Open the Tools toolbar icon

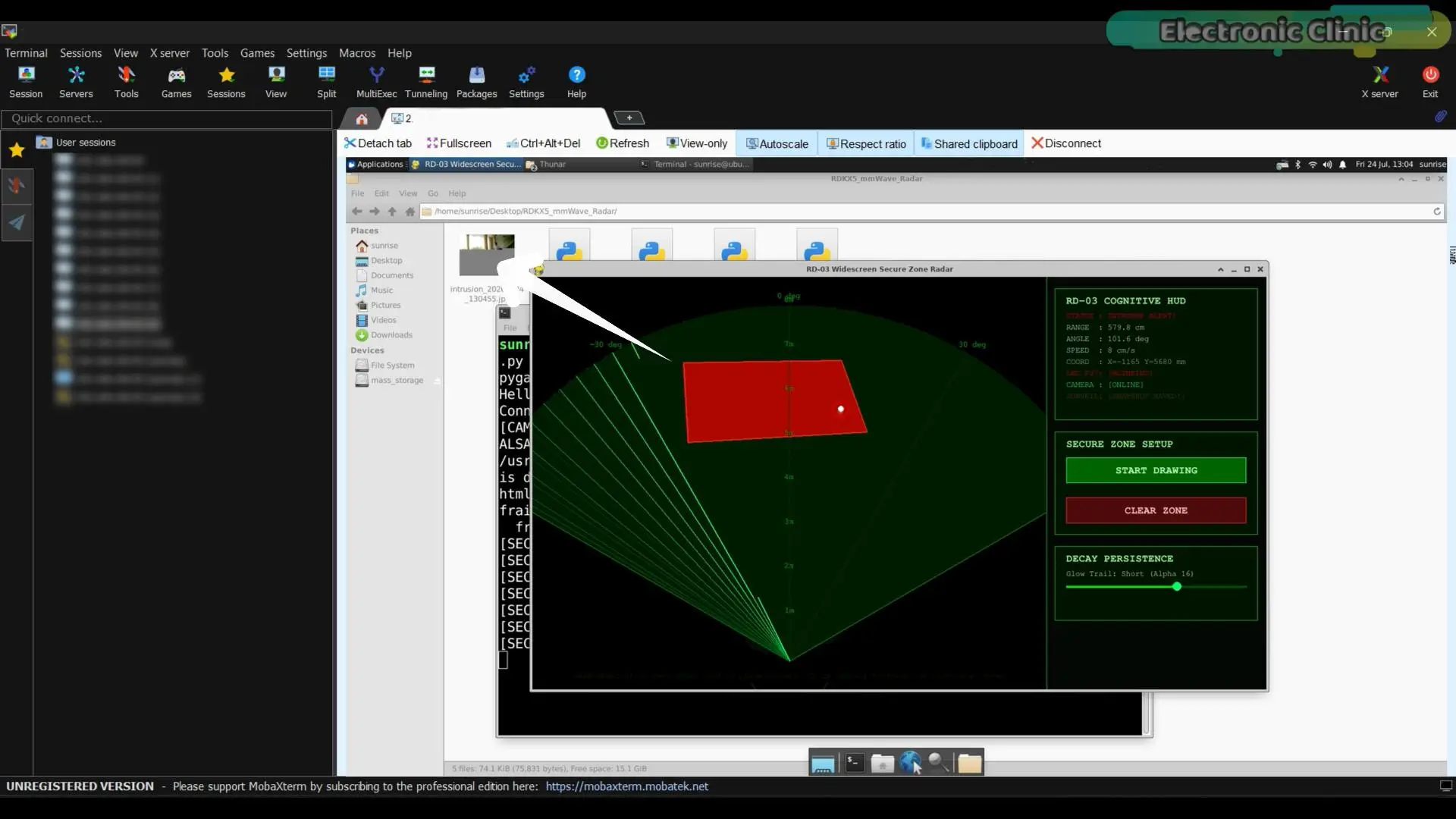point(126,82)
